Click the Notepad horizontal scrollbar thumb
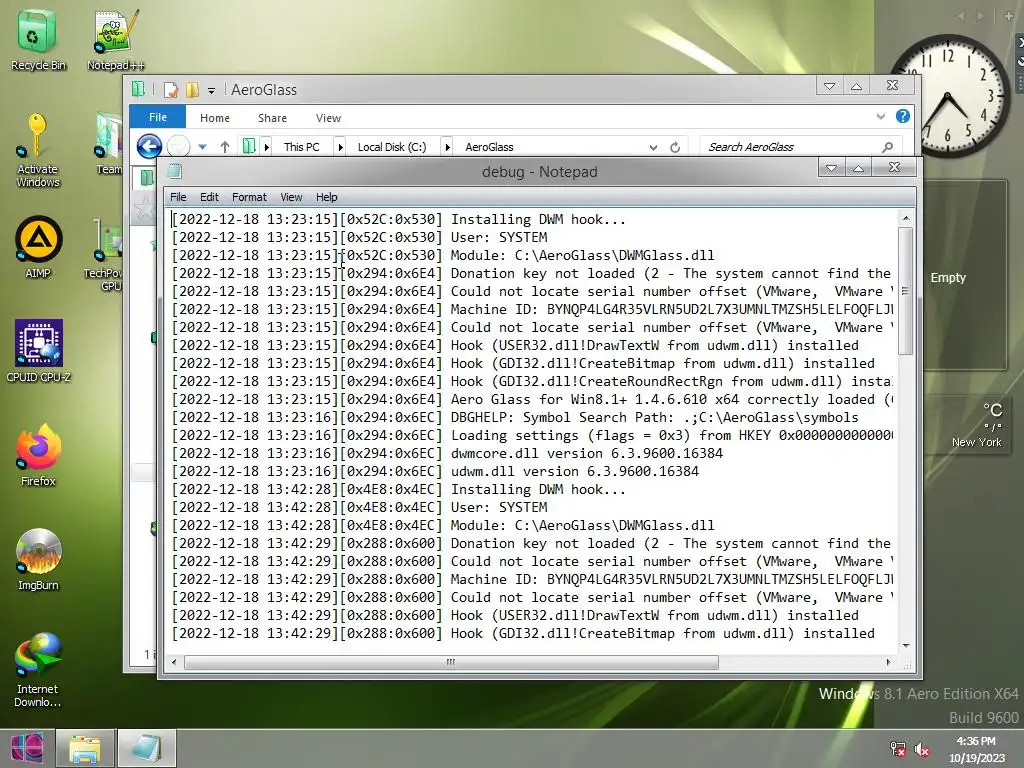 [451, 662]
